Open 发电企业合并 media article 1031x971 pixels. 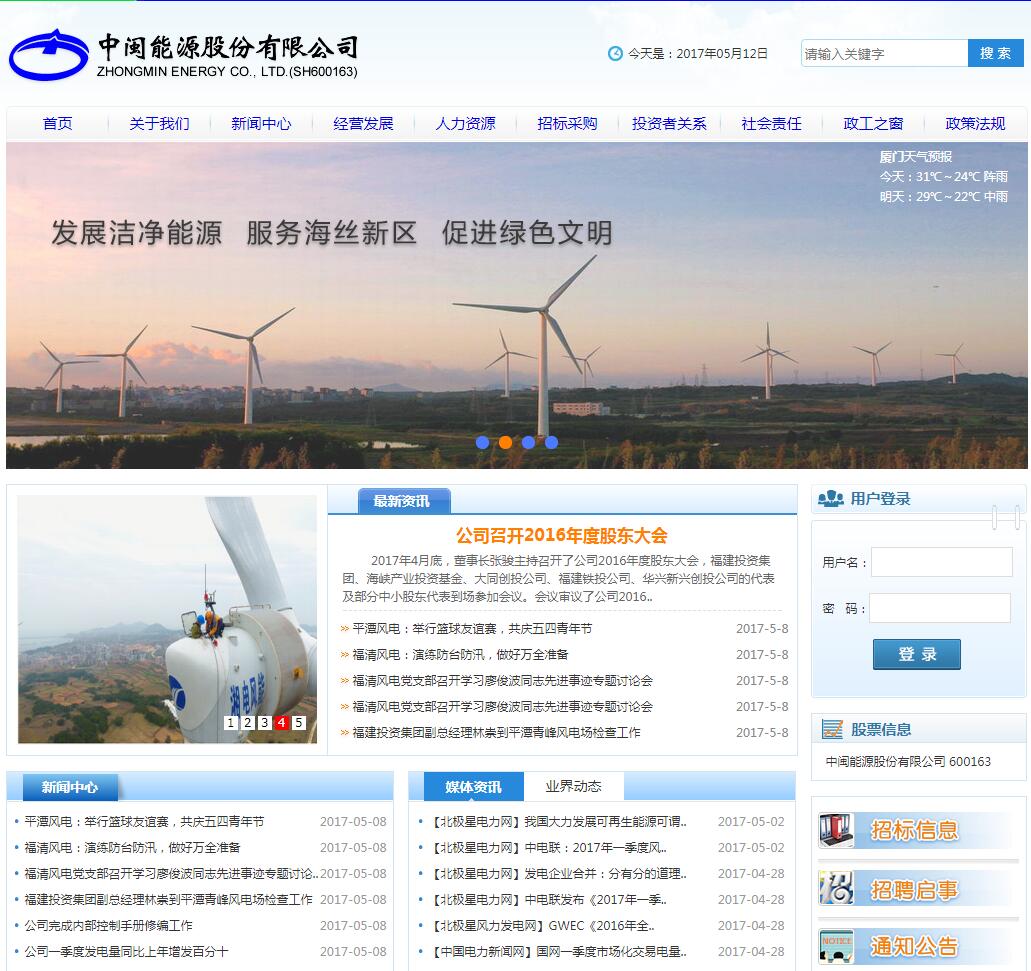[x=559, y=874]
